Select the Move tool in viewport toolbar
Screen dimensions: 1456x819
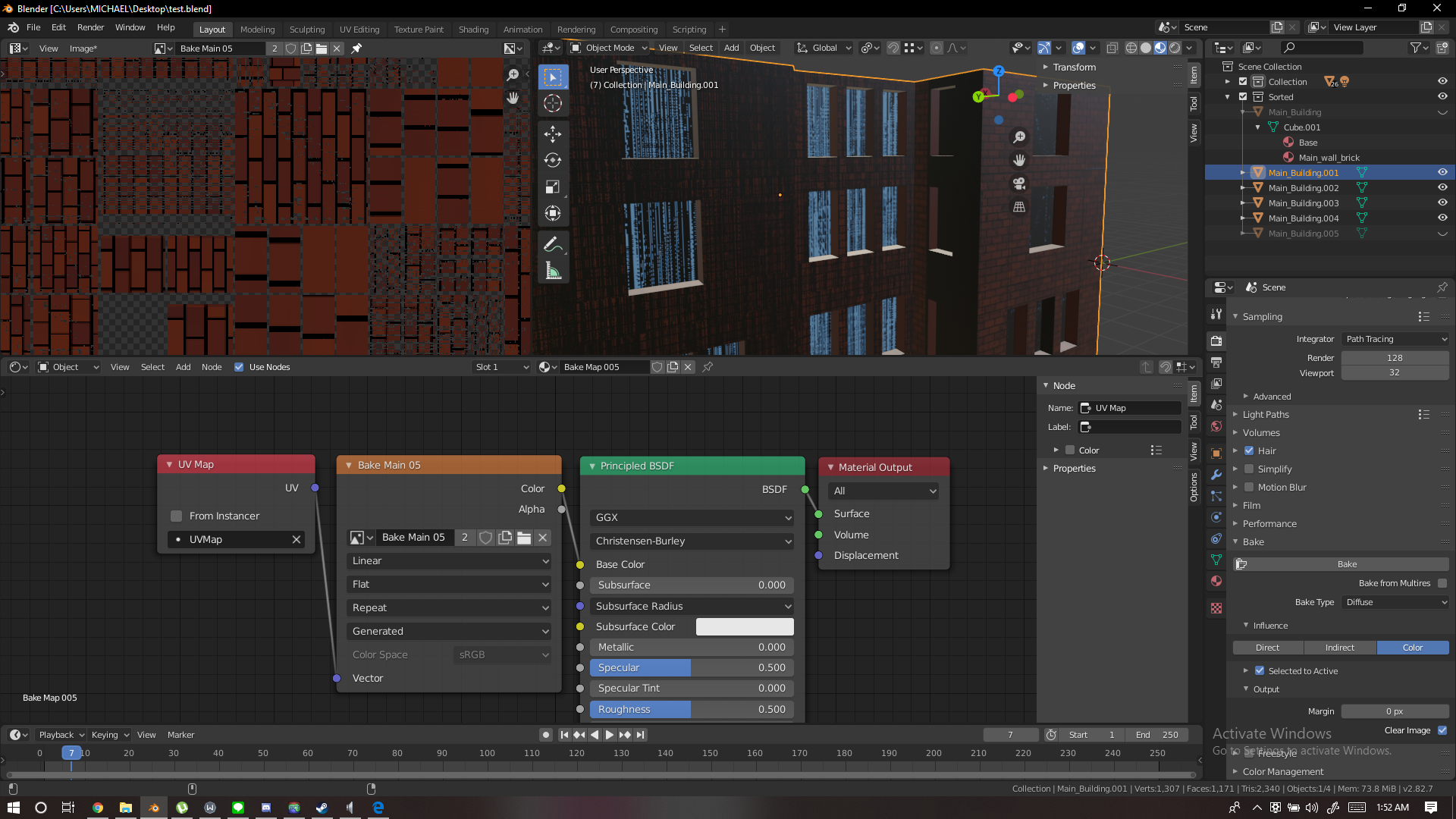[x=553, y=134]
